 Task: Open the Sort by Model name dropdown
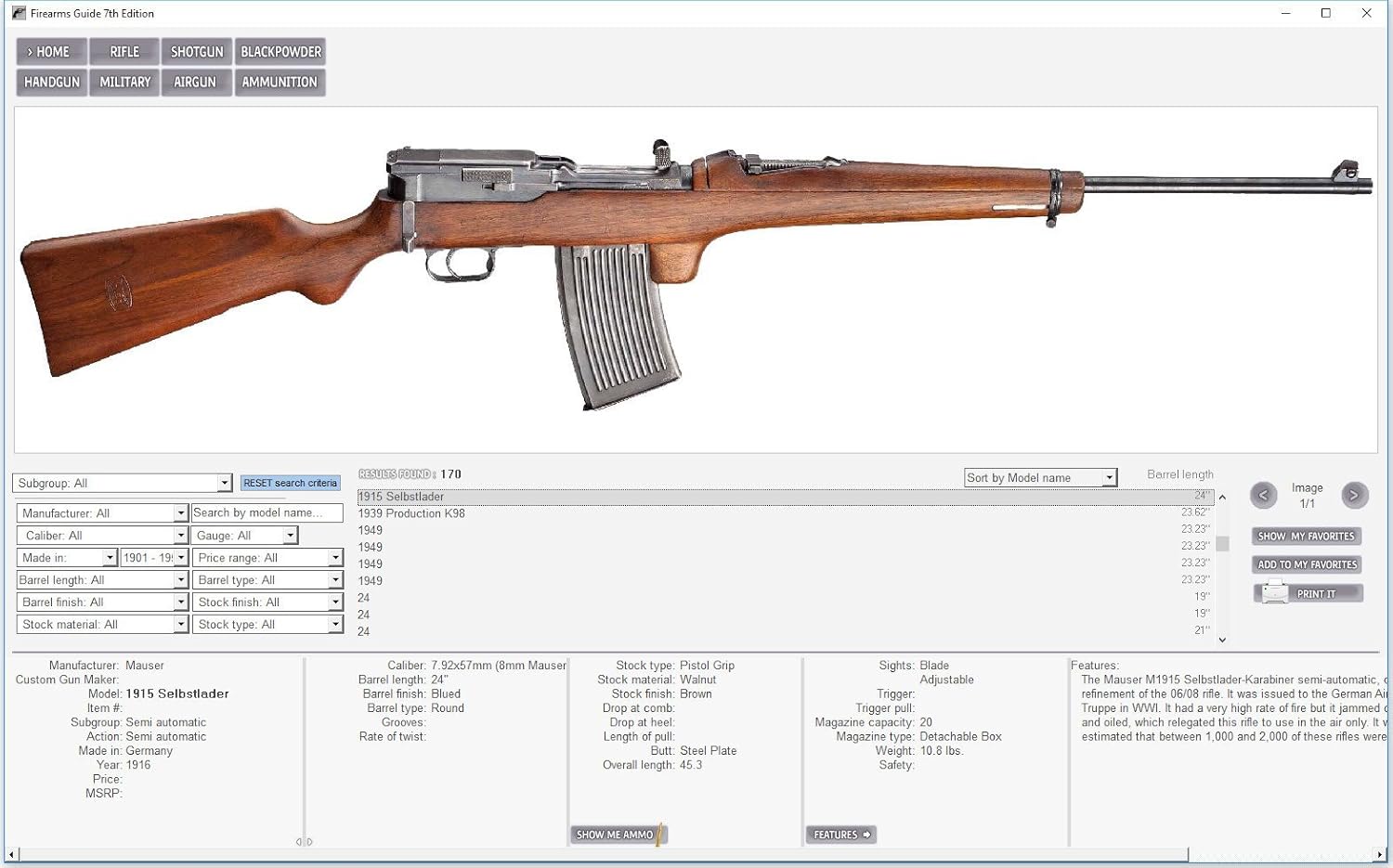[x=1040, y=478]
